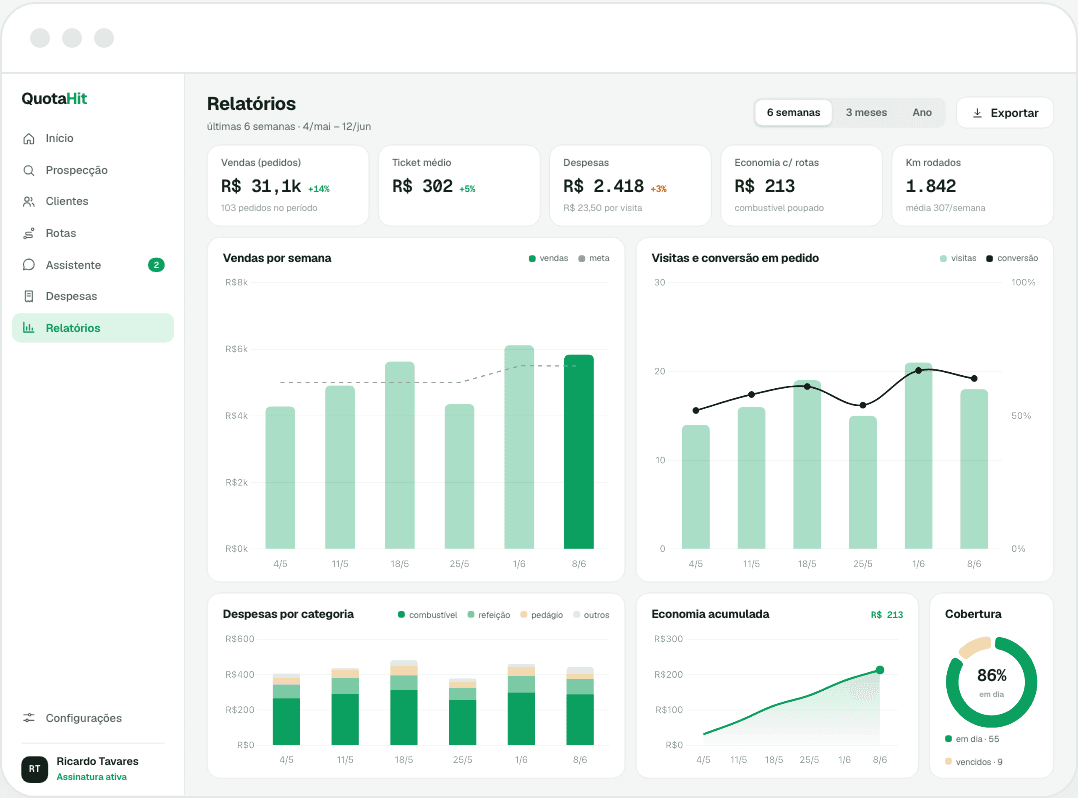Click the download icon in Exportar
Screen dimensions: 1078x798
pos(977,113)
